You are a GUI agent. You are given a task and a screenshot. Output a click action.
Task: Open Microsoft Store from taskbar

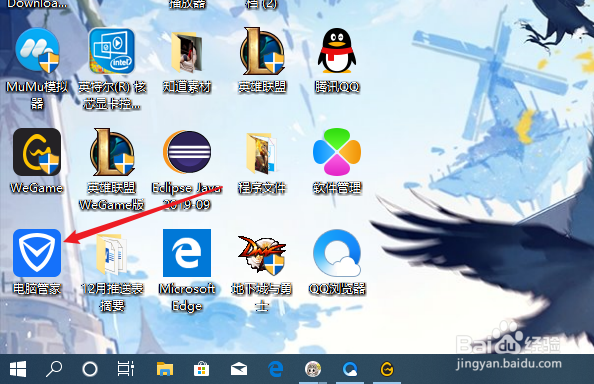tap(202, 369)
